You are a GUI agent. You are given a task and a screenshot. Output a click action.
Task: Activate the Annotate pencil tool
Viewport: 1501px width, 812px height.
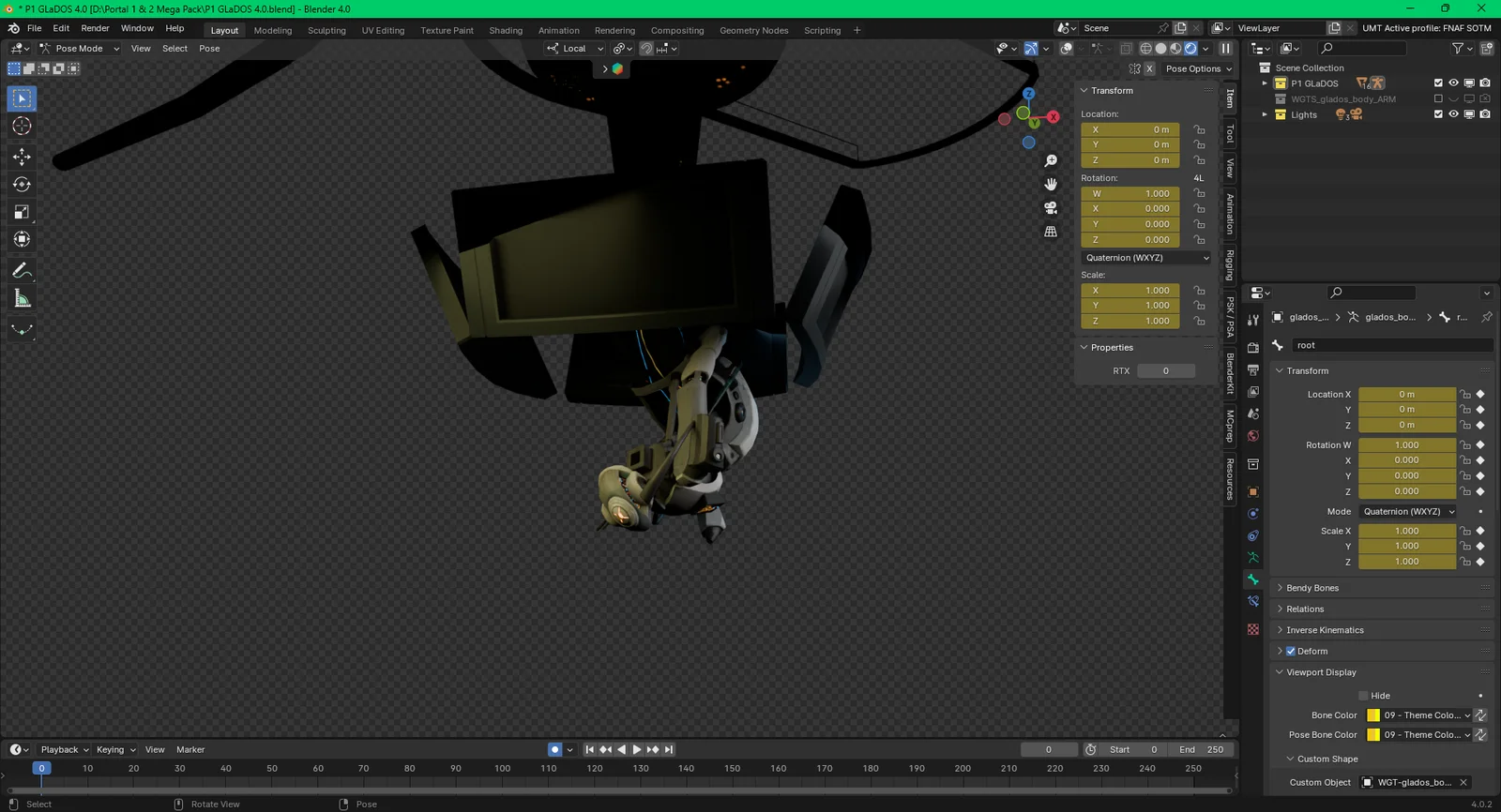[22, 271]
